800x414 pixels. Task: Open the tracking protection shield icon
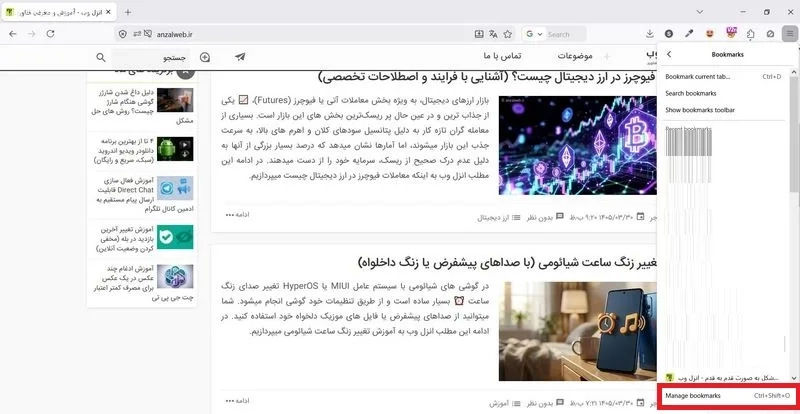coord(122,34)
